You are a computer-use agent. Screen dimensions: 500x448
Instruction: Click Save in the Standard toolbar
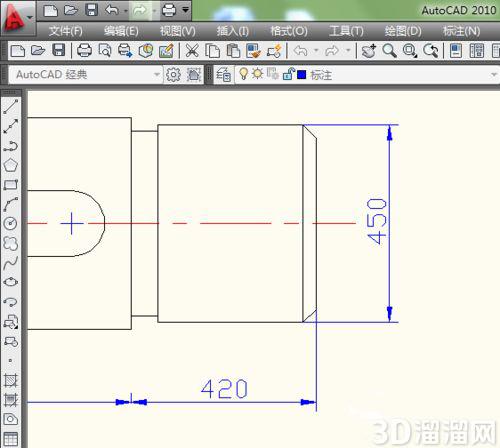(59, 51)
